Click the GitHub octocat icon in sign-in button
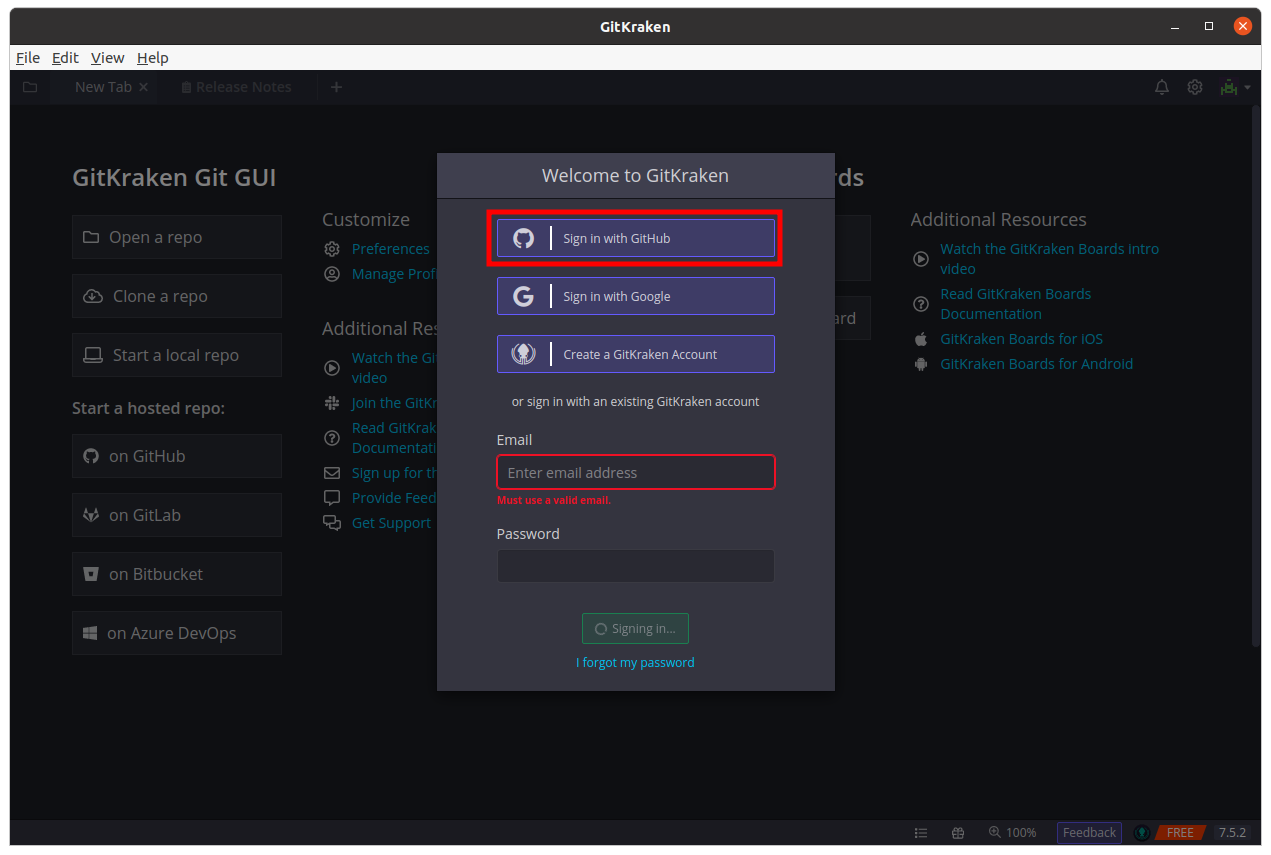This screenshot has height=855, width=1271. [524, 238]
